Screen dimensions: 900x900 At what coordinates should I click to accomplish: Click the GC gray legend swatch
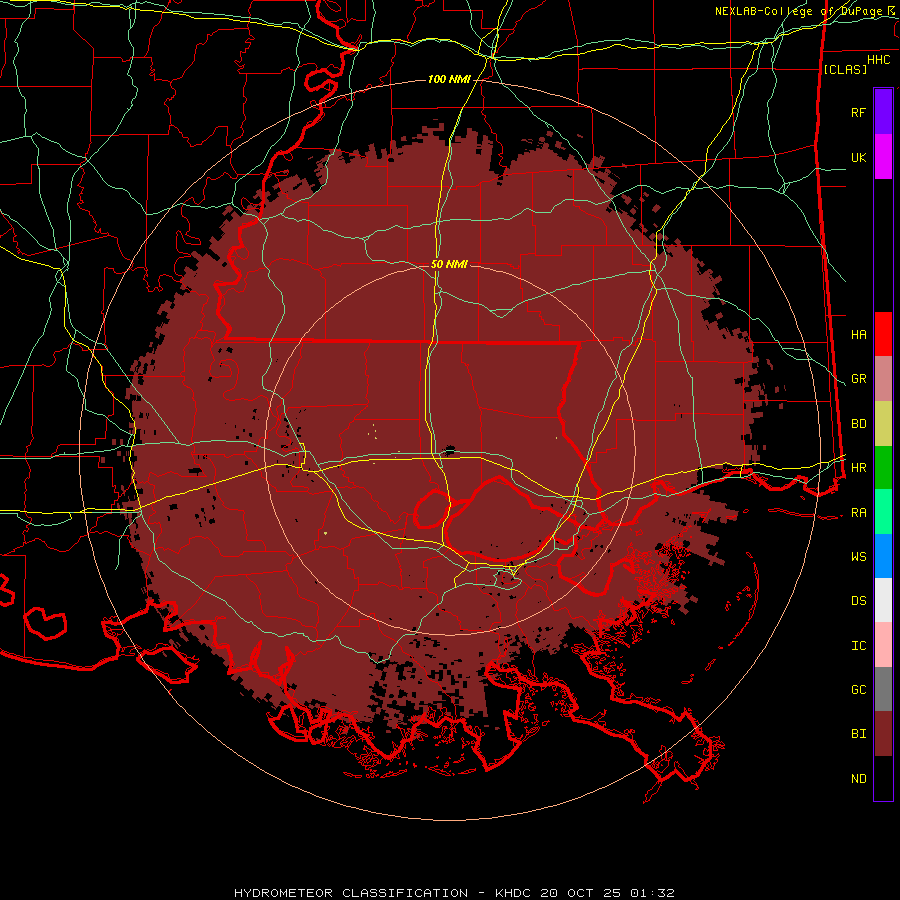point(883,689)
